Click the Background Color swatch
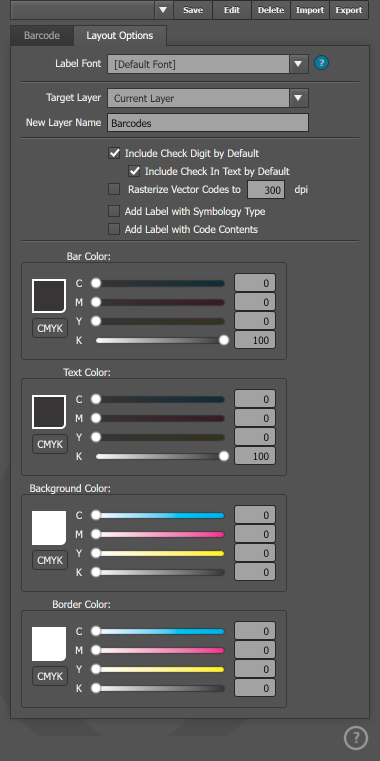Viewport: 380px width, 761px height. tap(49, 528)
